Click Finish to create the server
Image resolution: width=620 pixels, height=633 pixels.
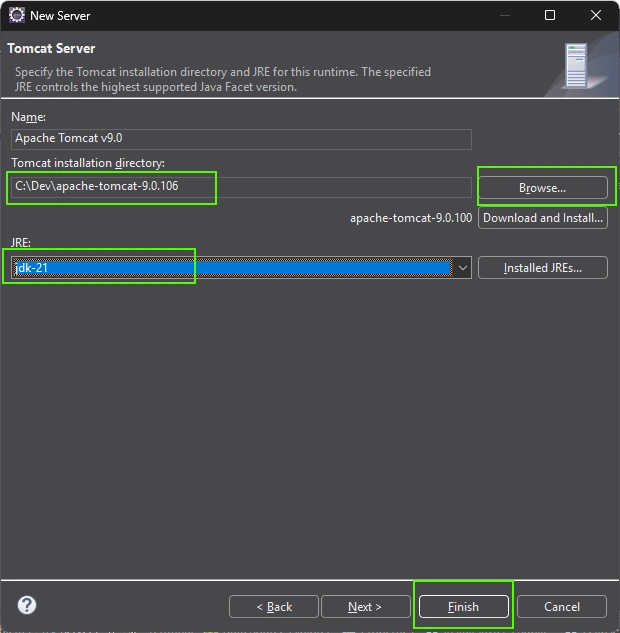click(x=463, y=607)
